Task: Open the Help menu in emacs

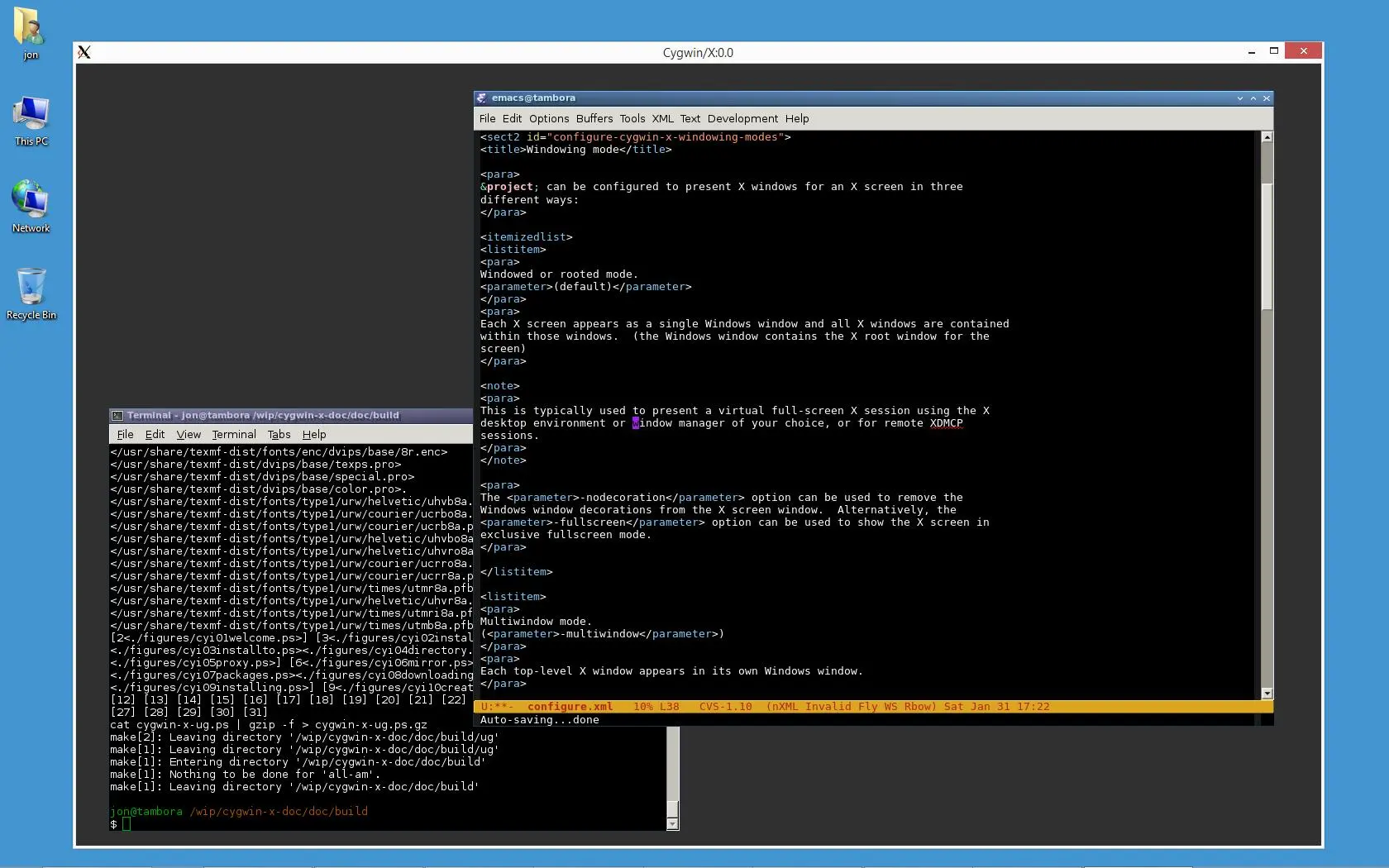Action: [x=797, y=119]
